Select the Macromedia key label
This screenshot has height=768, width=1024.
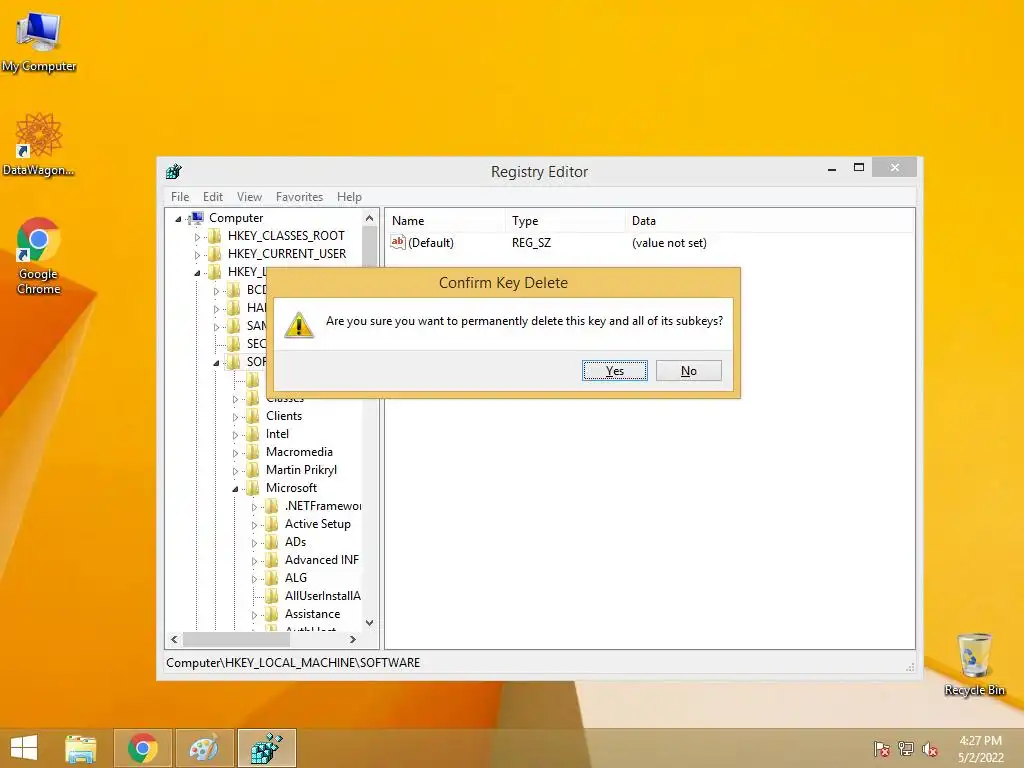pyautogui.click(x=299, y=452)
